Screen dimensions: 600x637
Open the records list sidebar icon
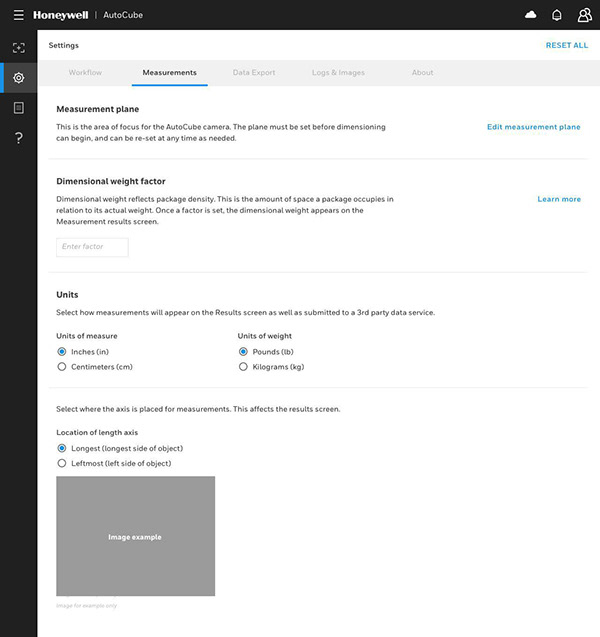click(x=19, y=108)
